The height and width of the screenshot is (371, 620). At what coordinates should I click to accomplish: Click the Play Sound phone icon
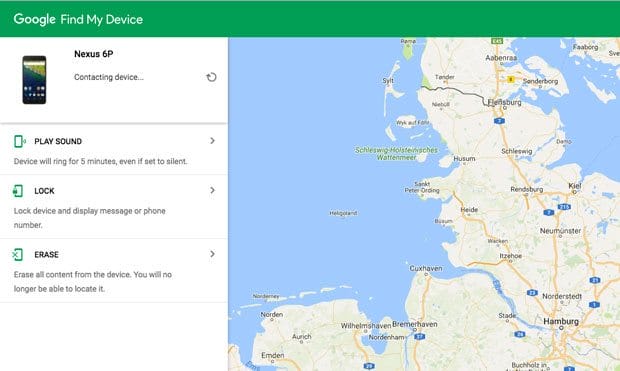coord(19,141)
